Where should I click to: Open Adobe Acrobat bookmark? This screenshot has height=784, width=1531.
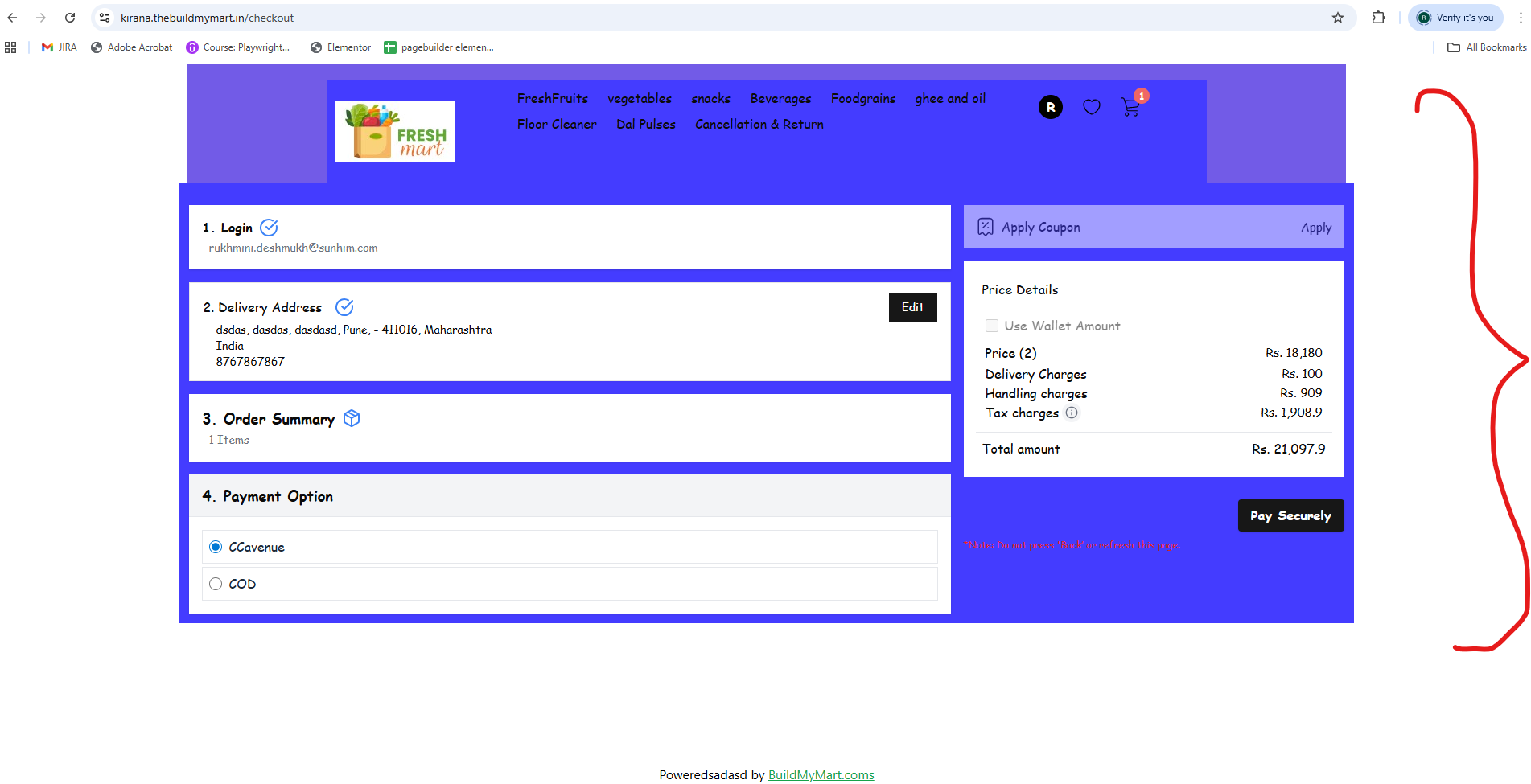tap(132, 47)
